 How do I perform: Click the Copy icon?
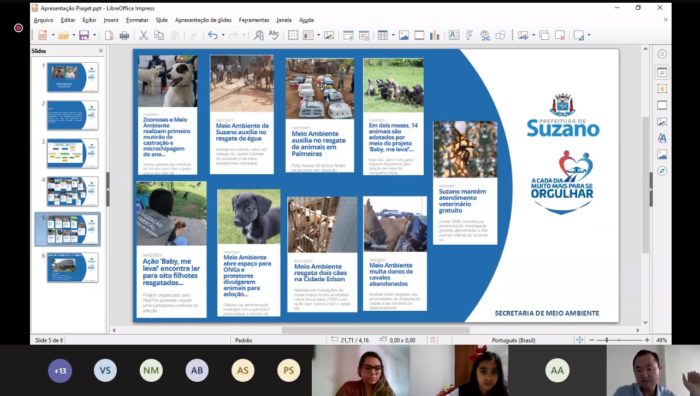click(x=159, y=35)
